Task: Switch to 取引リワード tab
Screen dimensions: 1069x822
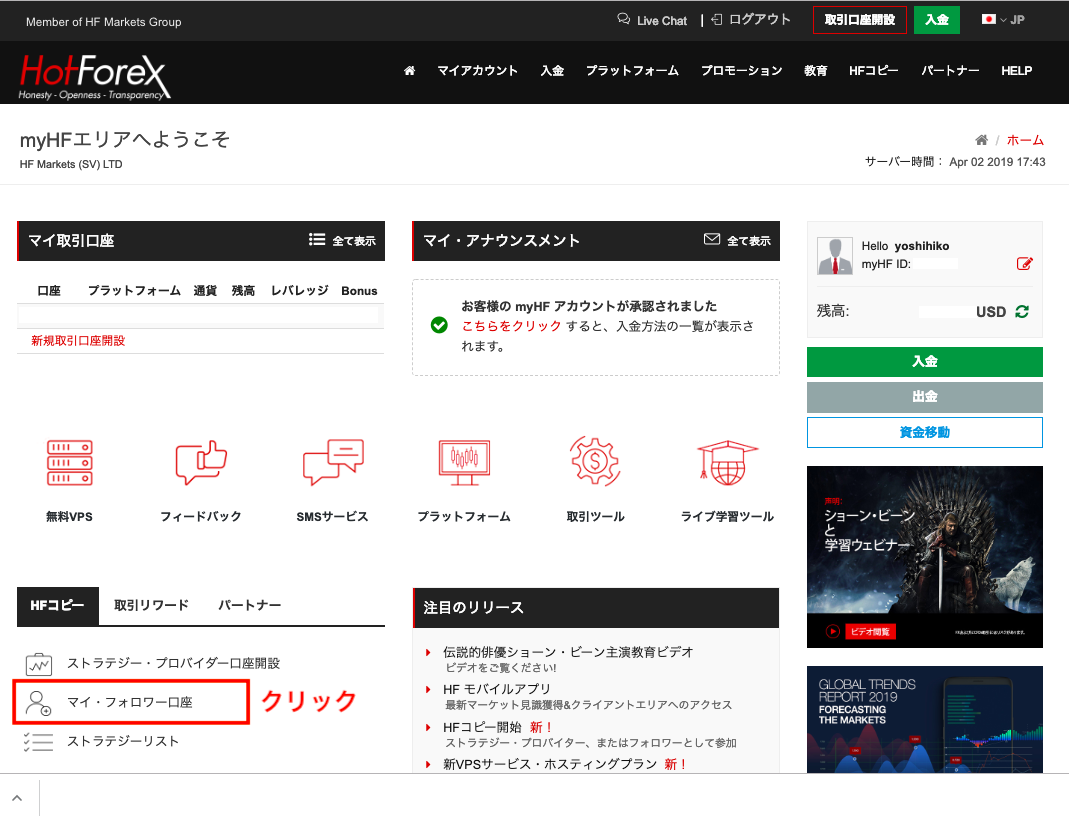Action: click(151, 605)
